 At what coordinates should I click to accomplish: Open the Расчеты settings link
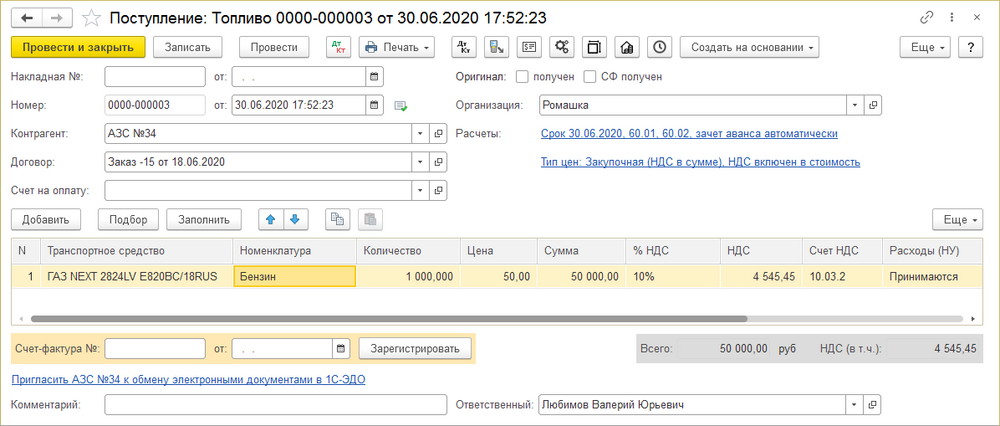pos(689,134)
